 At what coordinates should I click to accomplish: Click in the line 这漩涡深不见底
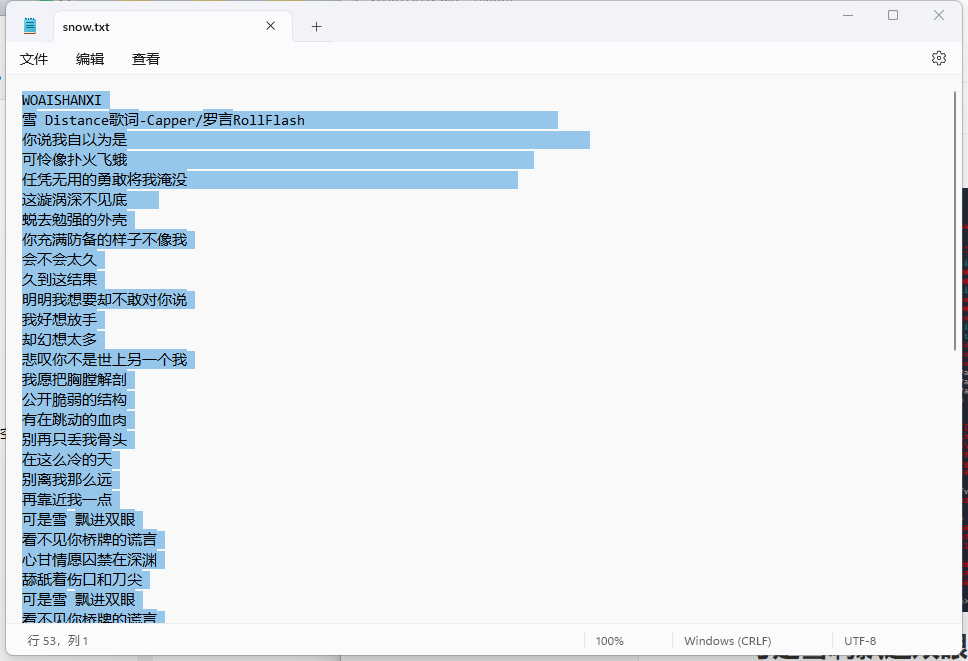point(75,200)
